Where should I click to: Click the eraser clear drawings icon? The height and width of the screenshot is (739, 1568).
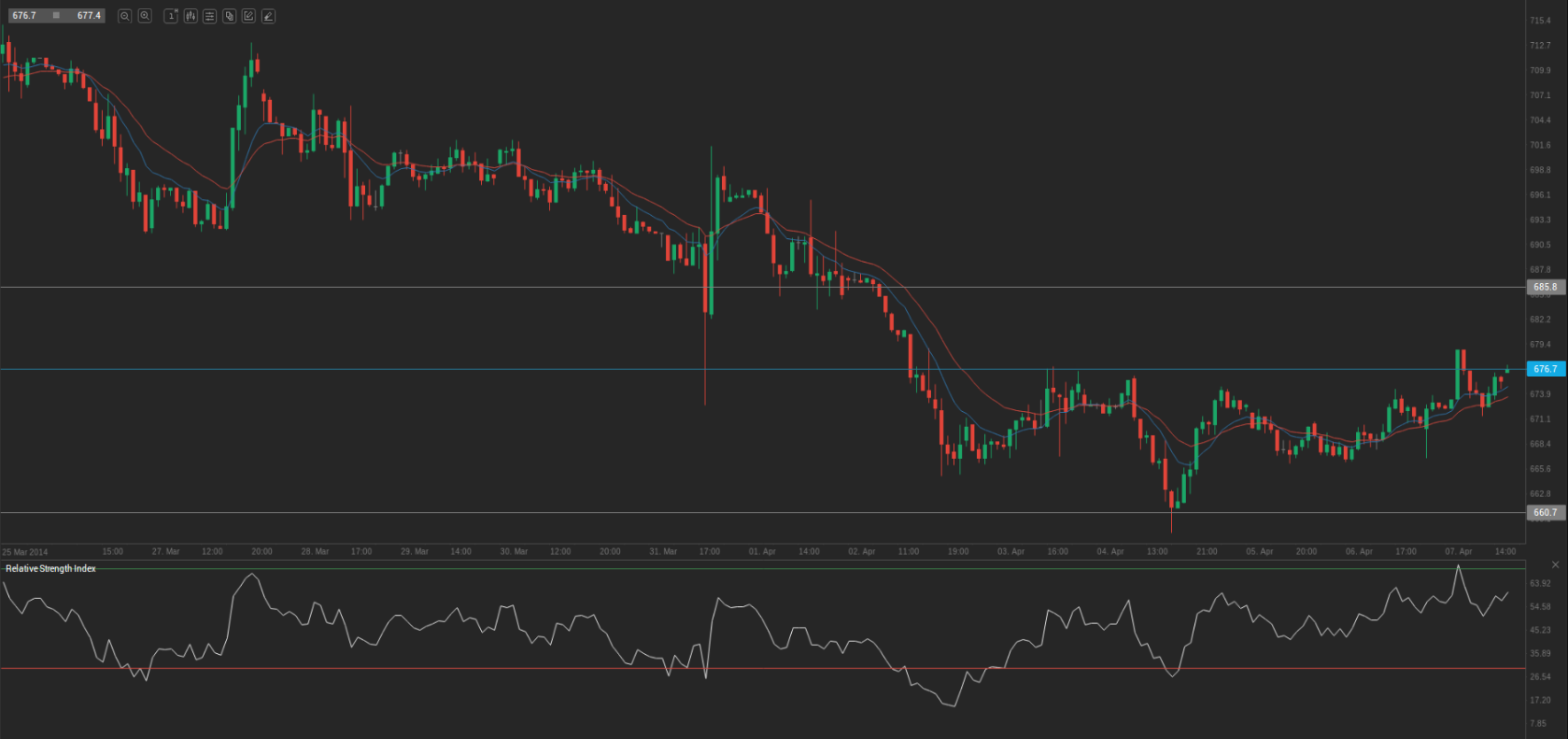tap(268, 16)
